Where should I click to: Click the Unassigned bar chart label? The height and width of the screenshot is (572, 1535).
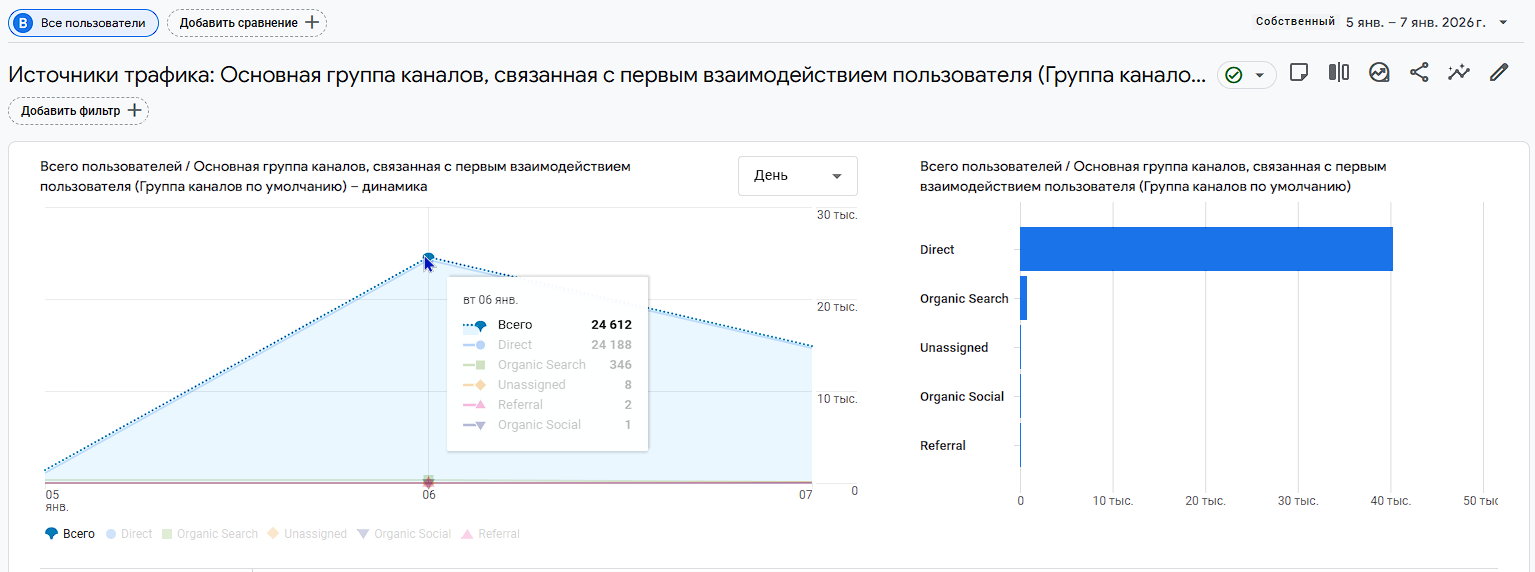[x=954, y=348]
